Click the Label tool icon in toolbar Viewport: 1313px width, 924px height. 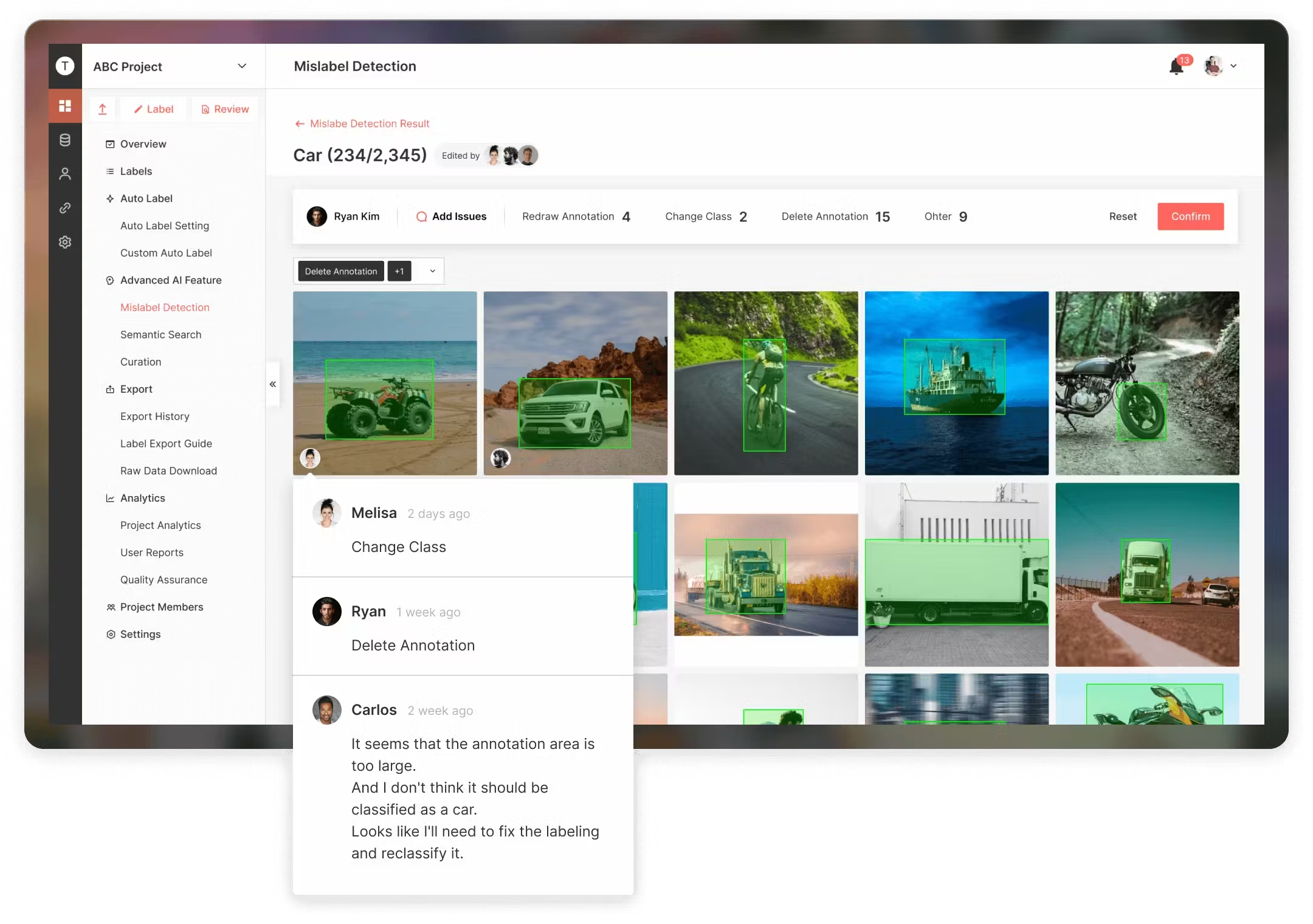pyautogui.click(x=153, y=108)
